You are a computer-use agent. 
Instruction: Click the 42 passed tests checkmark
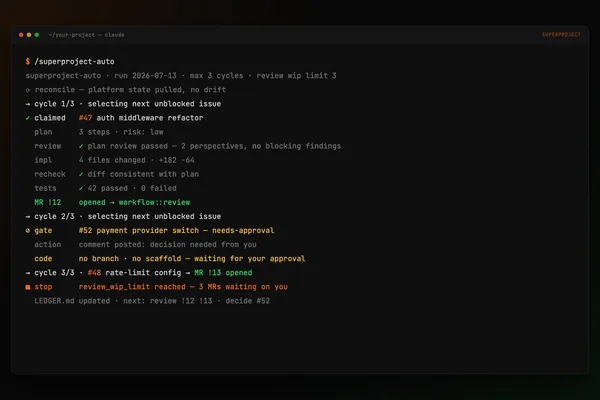pyautogui.click(x=81, y=188)
